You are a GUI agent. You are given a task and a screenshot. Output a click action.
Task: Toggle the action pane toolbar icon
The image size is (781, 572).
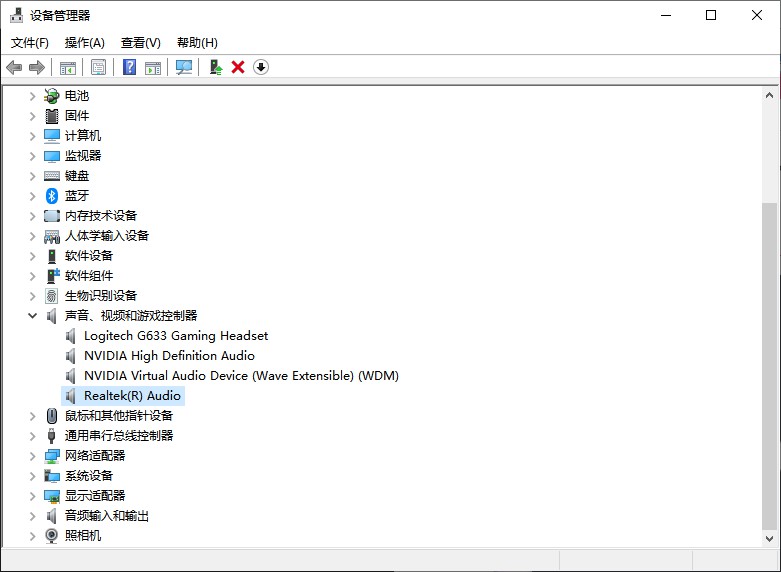tap(153, 67)
